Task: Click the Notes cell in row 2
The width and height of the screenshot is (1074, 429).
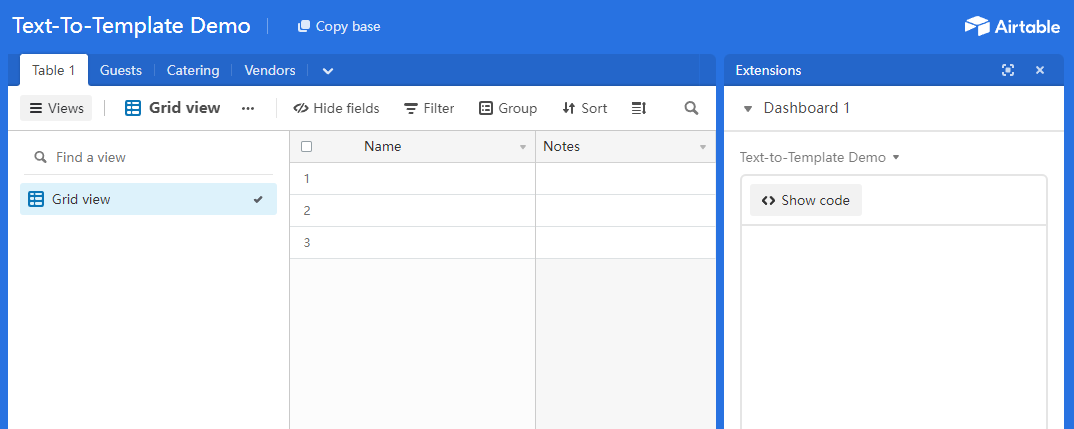Action: click(625, 210)
